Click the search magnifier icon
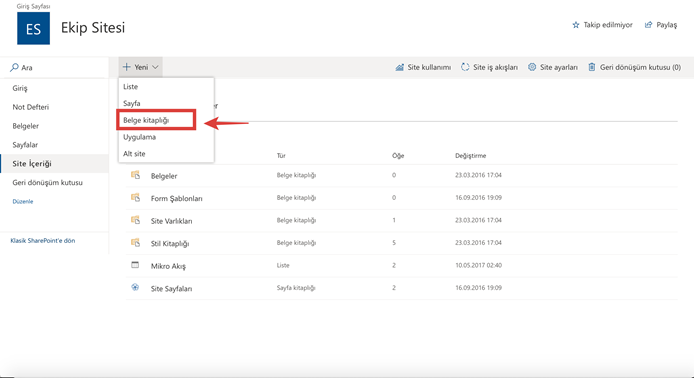The image size is (694, 378). pos(14,67)
